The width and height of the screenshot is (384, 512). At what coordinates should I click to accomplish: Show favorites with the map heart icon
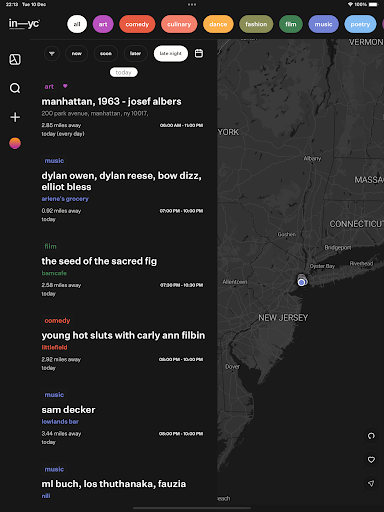tap(371, 460)
